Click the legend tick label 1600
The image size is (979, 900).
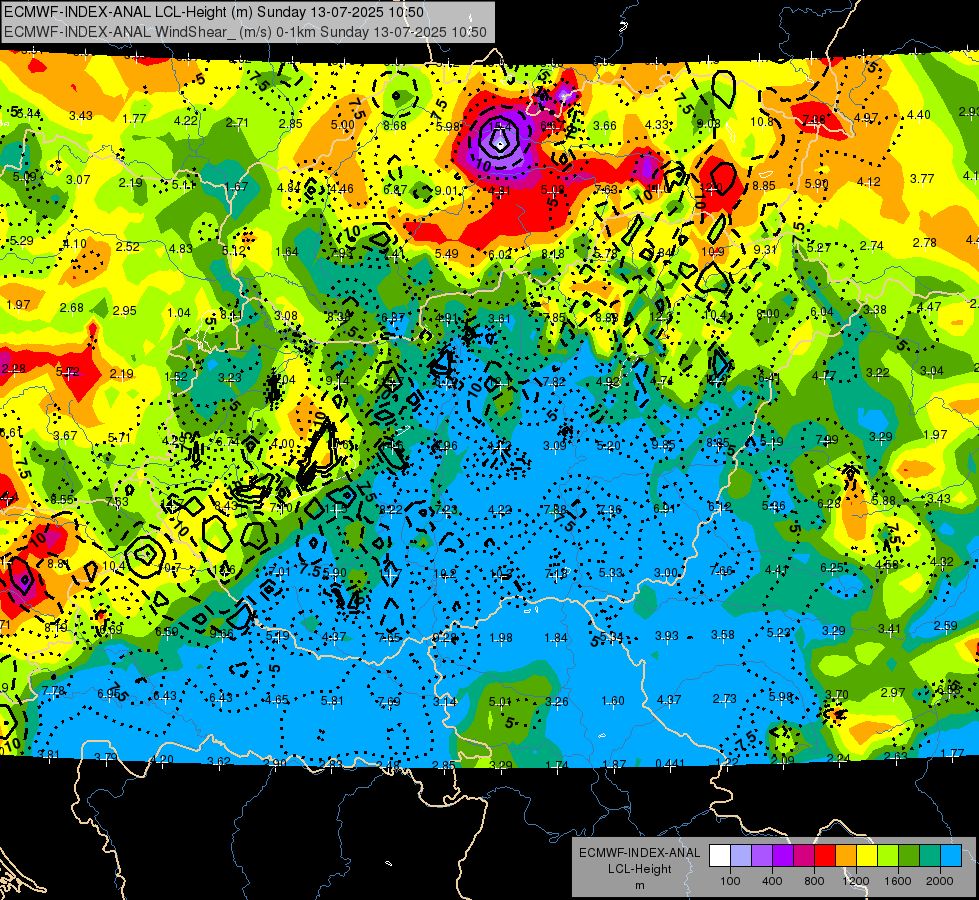pos(897,881)
